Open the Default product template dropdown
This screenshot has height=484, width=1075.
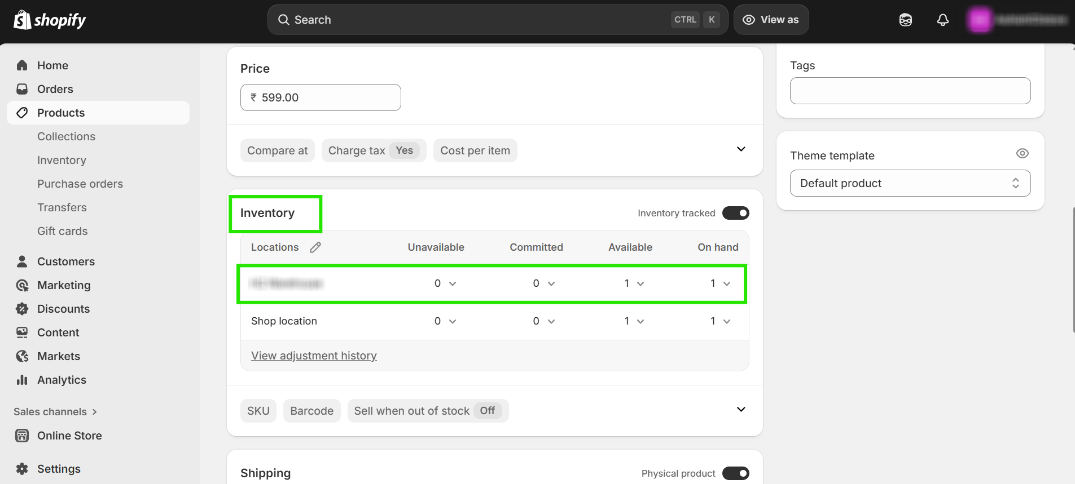[910, 183]
